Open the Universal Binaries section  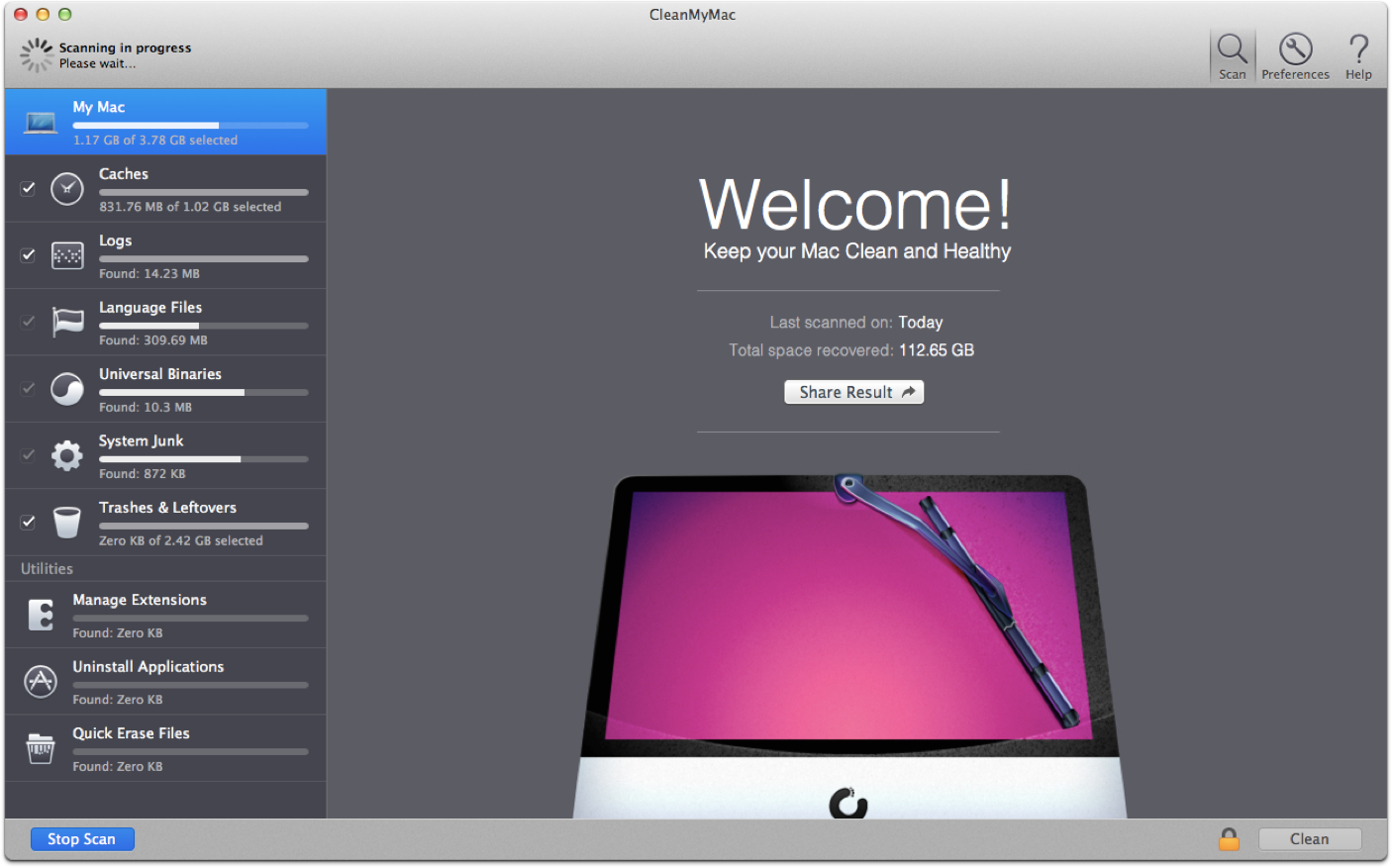[x=165, y=389]
